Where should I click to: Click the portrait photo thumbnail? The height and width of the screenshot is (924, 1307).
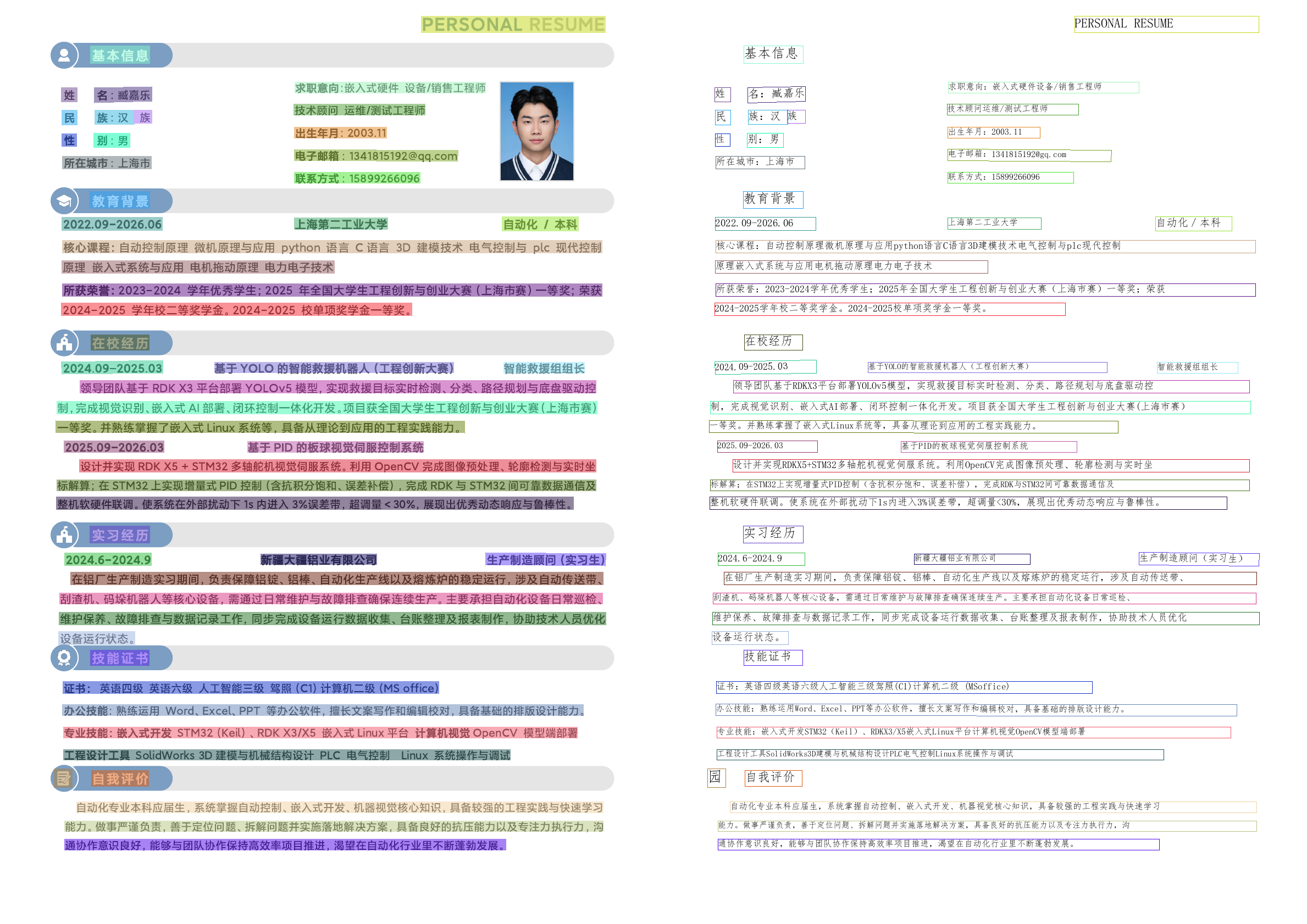(536, 131)
